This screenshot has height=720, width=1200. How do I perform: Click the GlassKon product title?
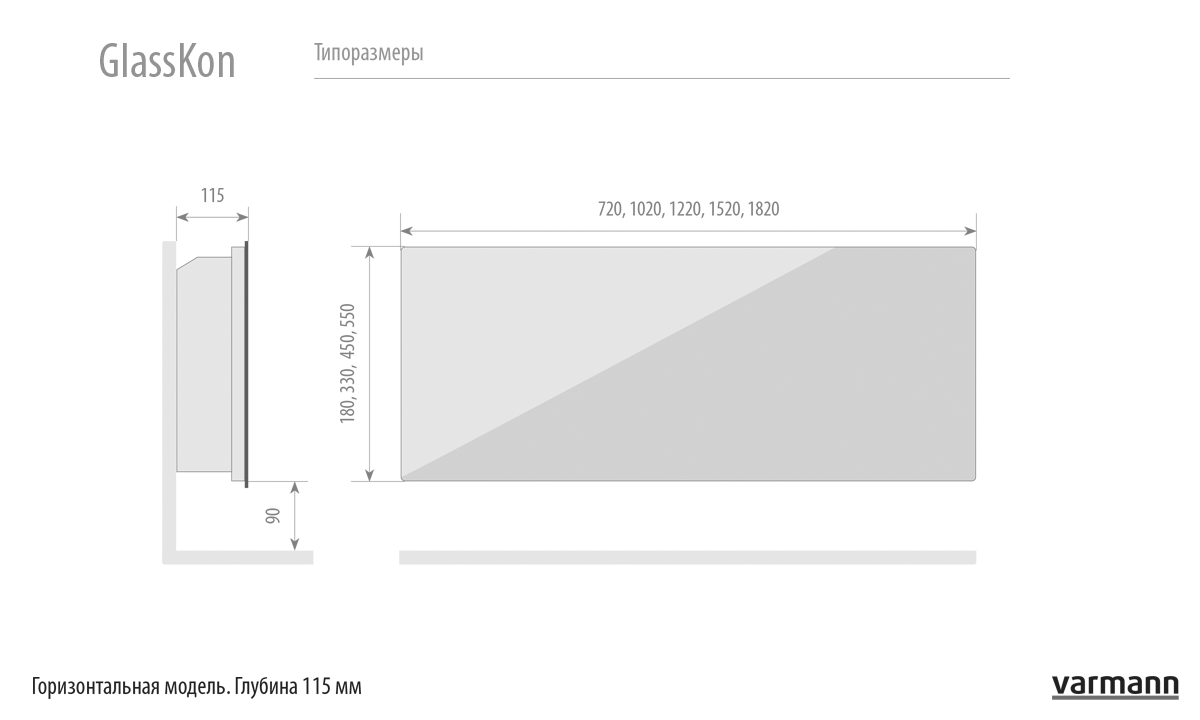point(167,61)
